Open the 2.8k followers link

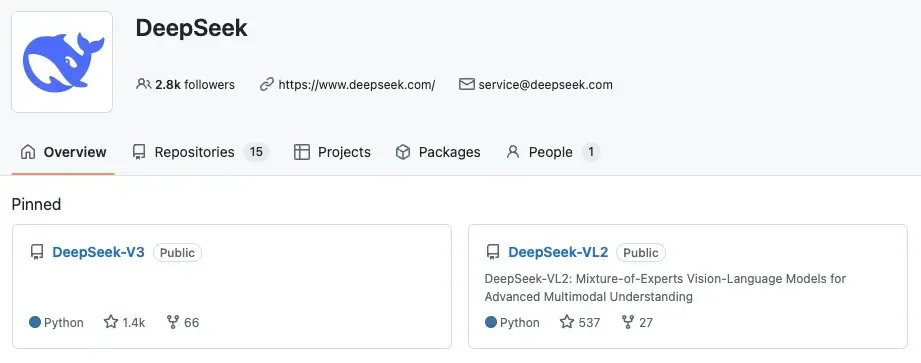click(194, 85)
